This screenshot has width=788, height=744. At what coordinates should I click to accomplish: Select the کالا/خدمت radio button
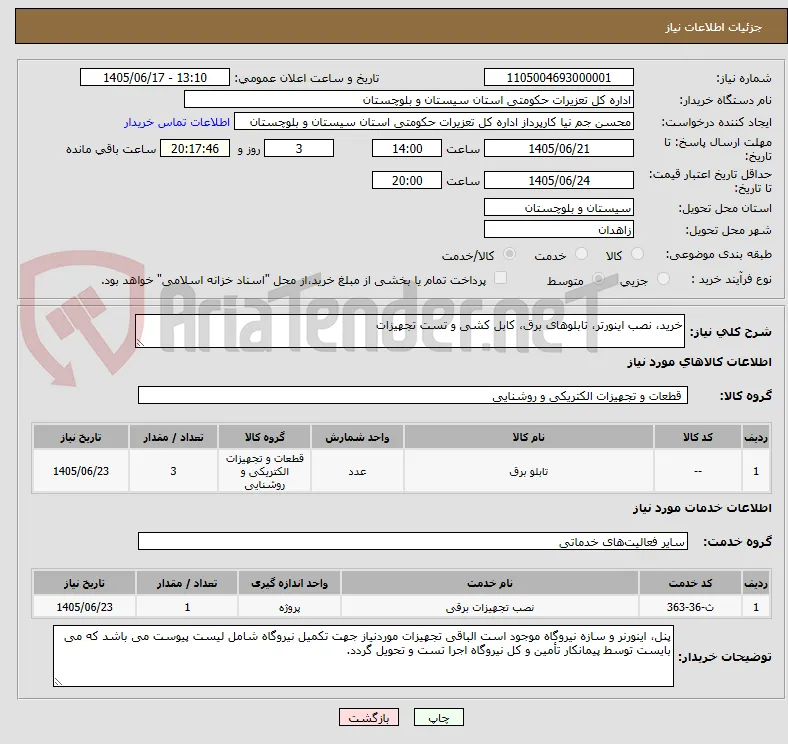pos(509,254)
